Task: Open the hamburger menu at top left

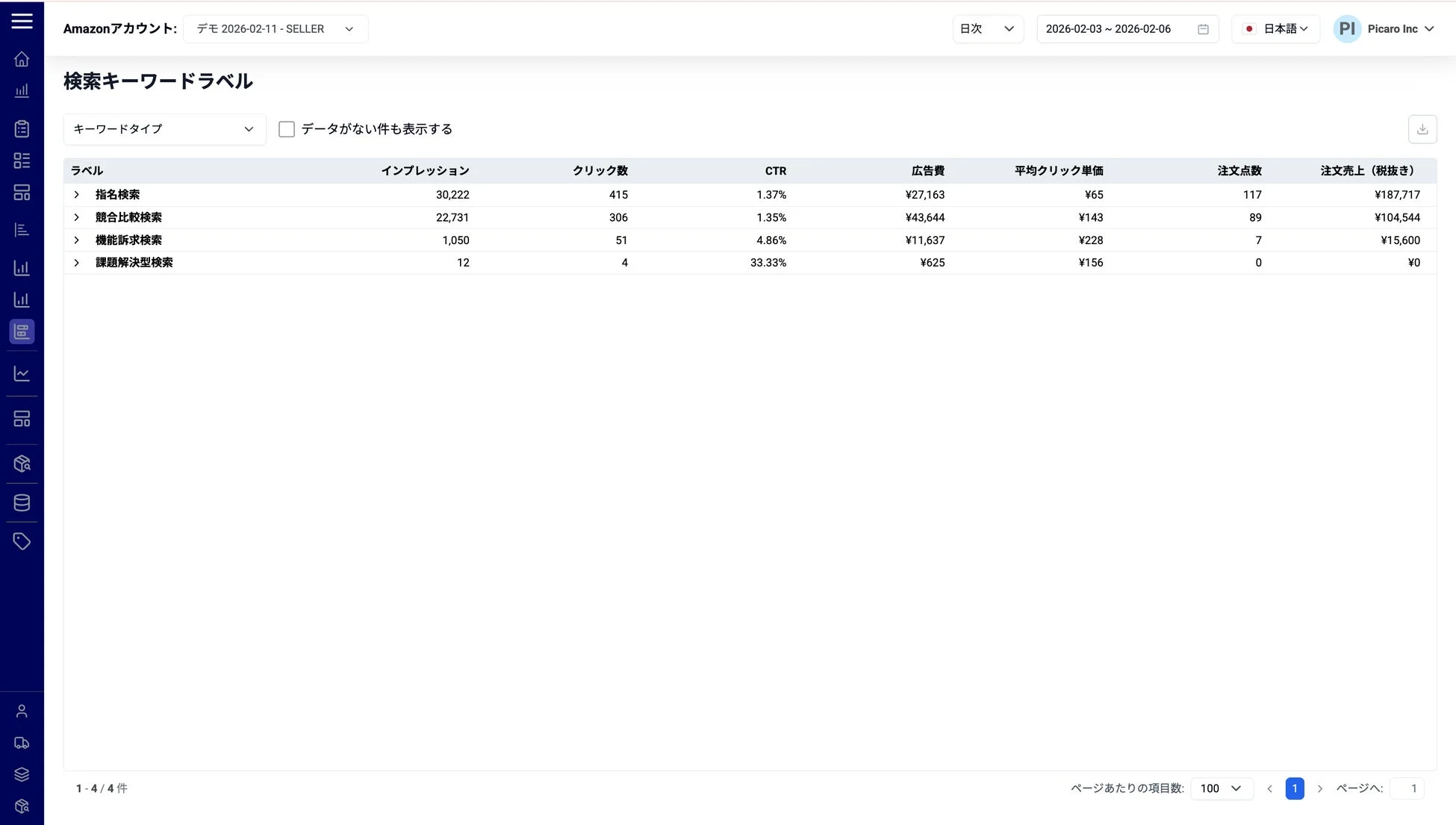Action: click(x=22, y=21)
